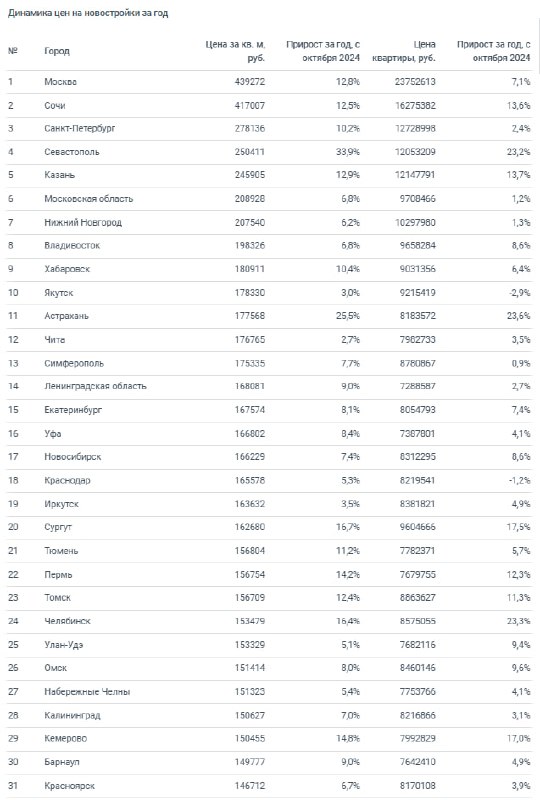The height and width of the screenshot is (800, 540).
Task: Select Нижний Новгород in the table
Action: click(83, 222)
